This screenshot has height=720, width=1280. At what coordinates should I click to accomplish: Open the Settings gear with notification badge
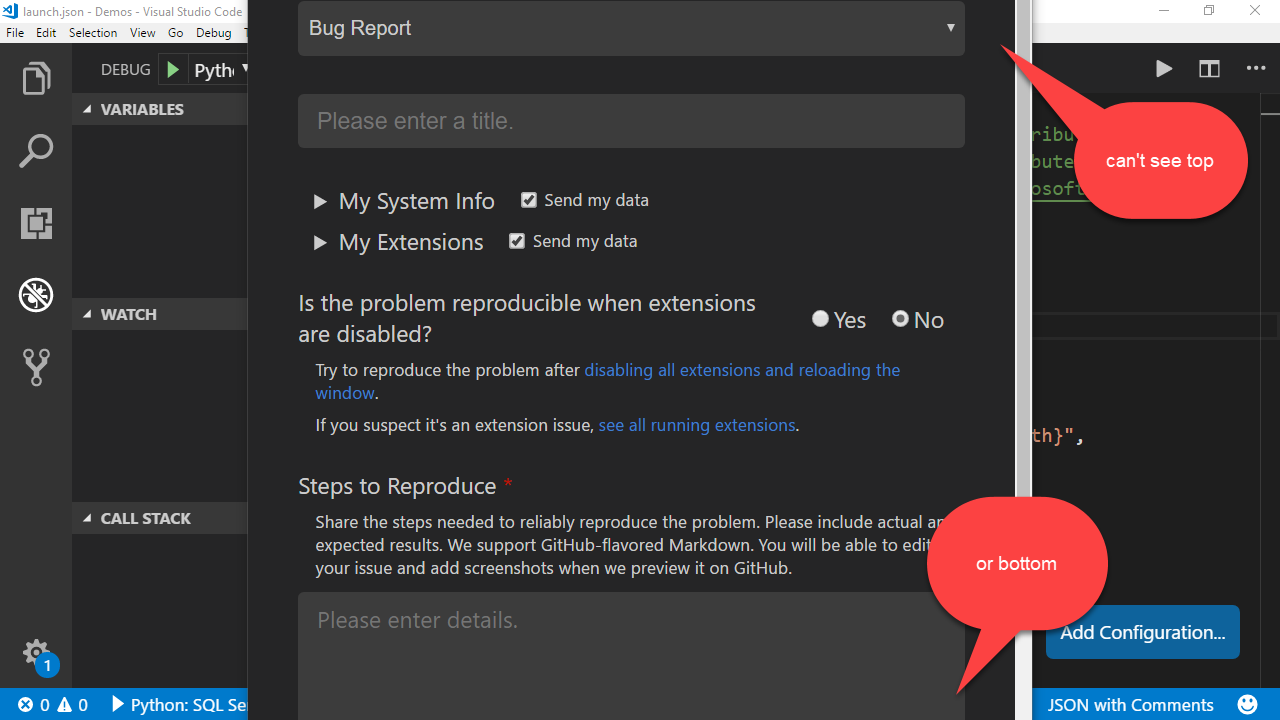click(36, 652)
